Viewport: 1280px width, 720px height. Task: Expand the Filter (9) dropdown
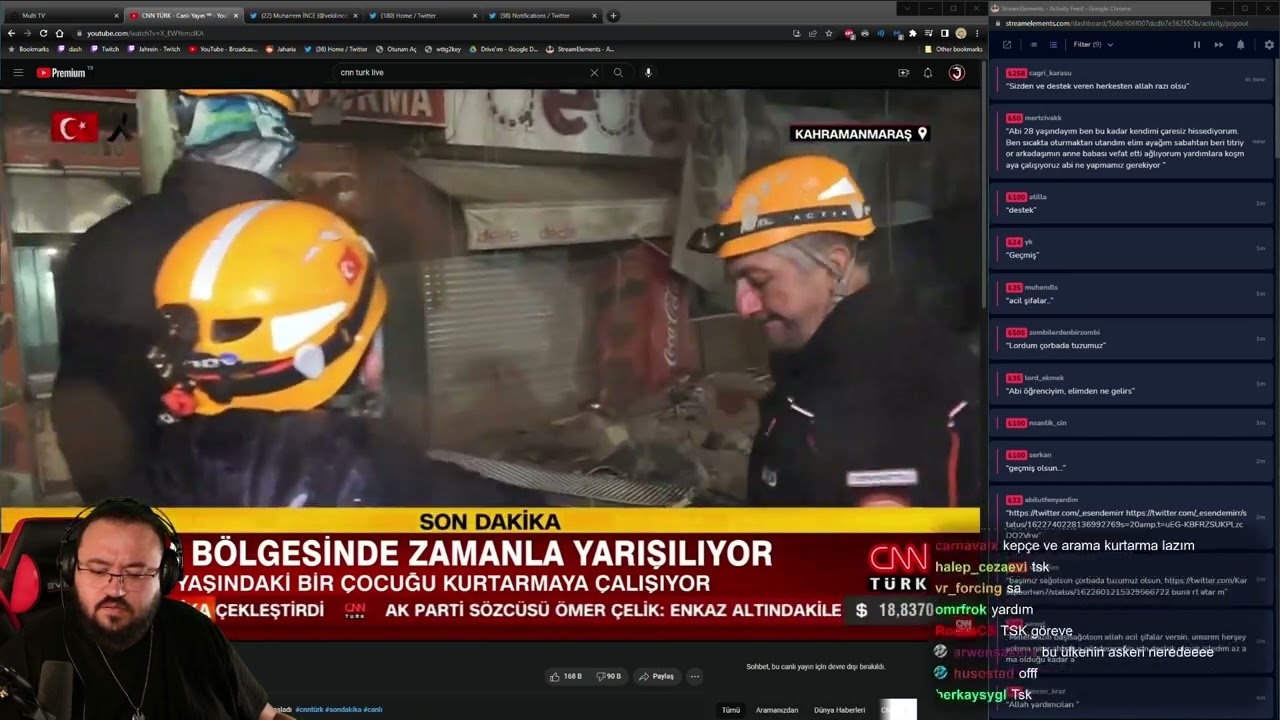click(1093, 45)
